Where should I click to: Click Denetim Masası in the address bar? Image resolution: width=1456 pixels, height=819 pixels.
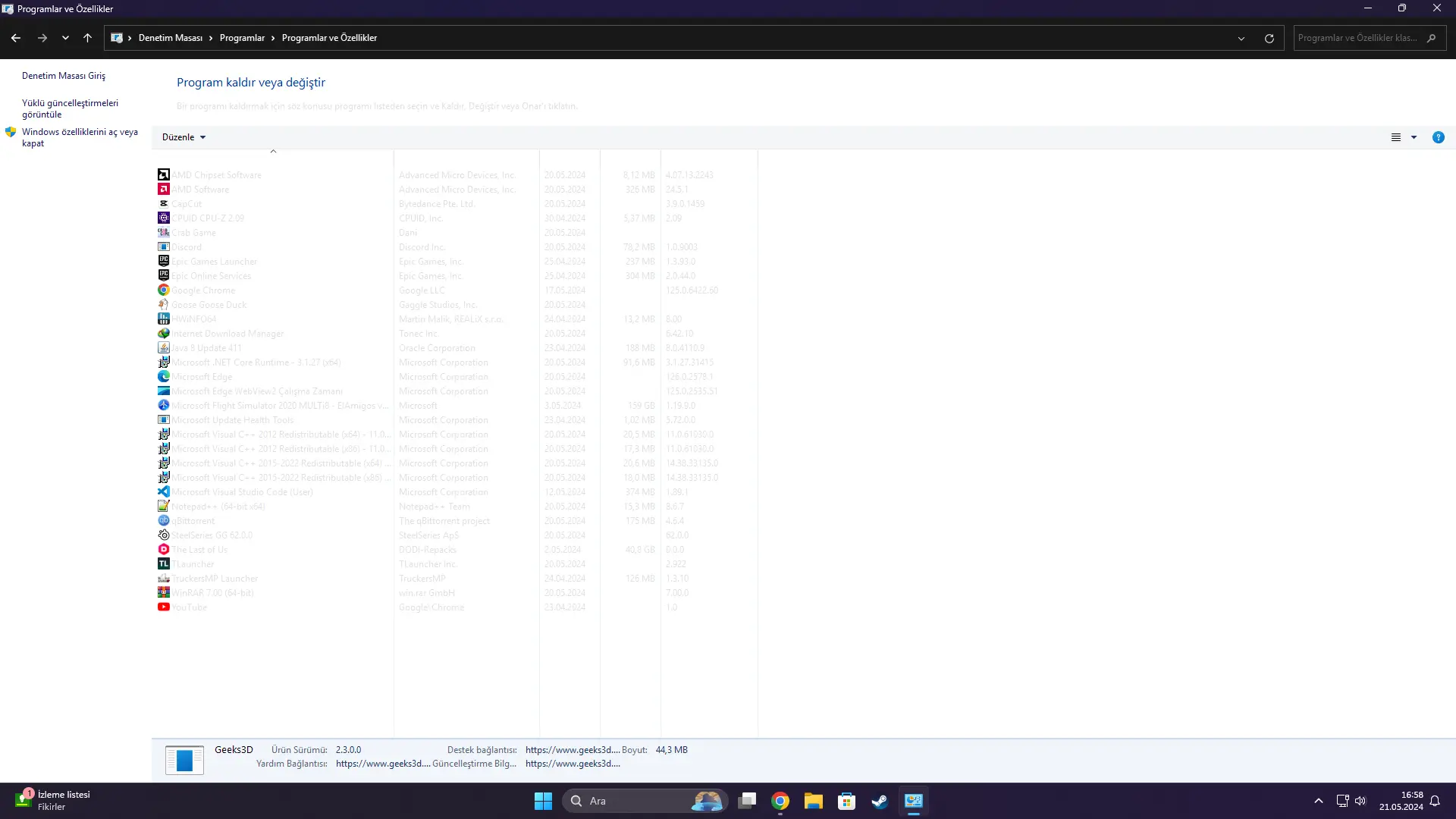[171, 38]
